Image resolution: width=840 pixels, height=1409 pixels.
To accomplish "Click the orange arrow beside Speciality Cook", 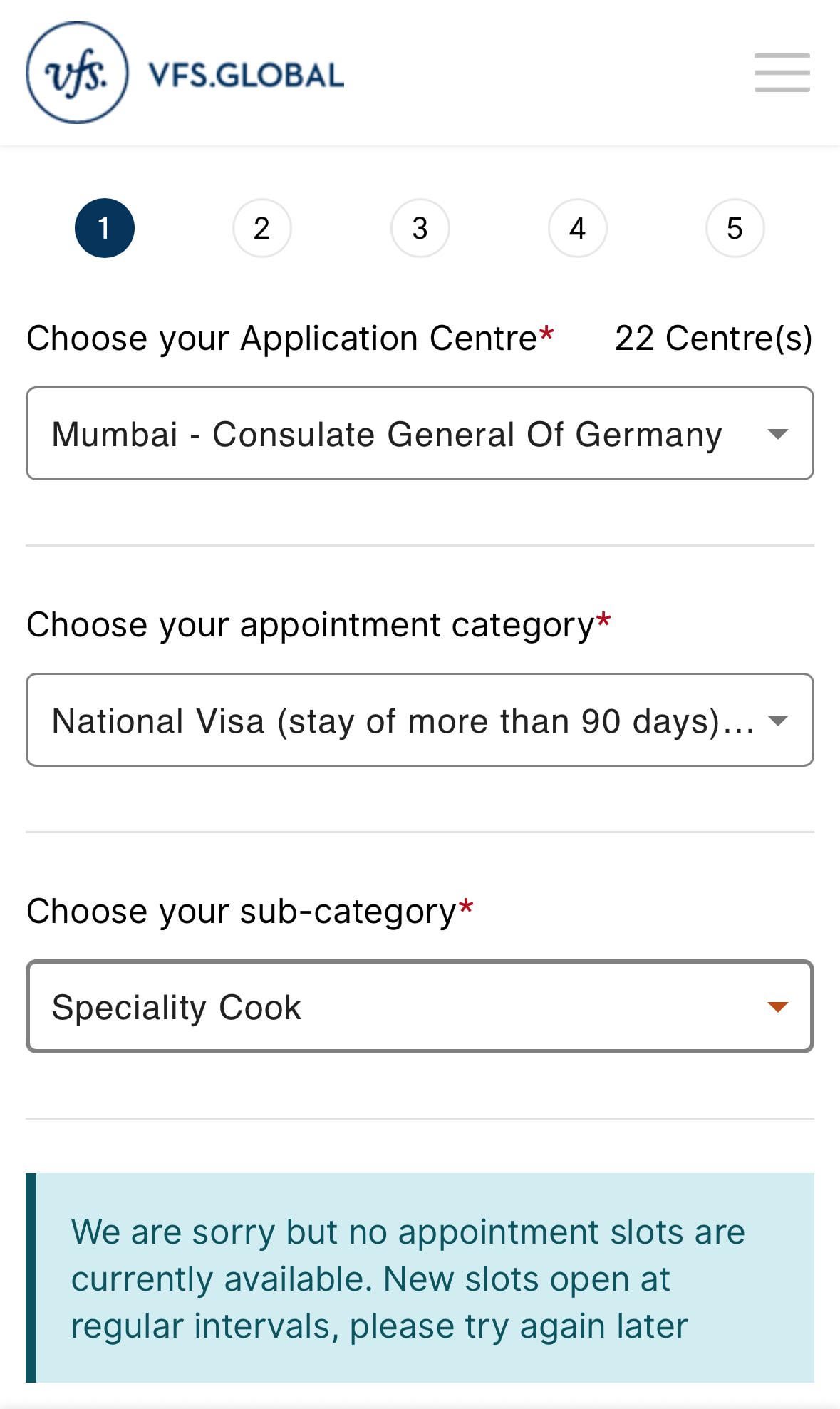I will [777, 1007].
